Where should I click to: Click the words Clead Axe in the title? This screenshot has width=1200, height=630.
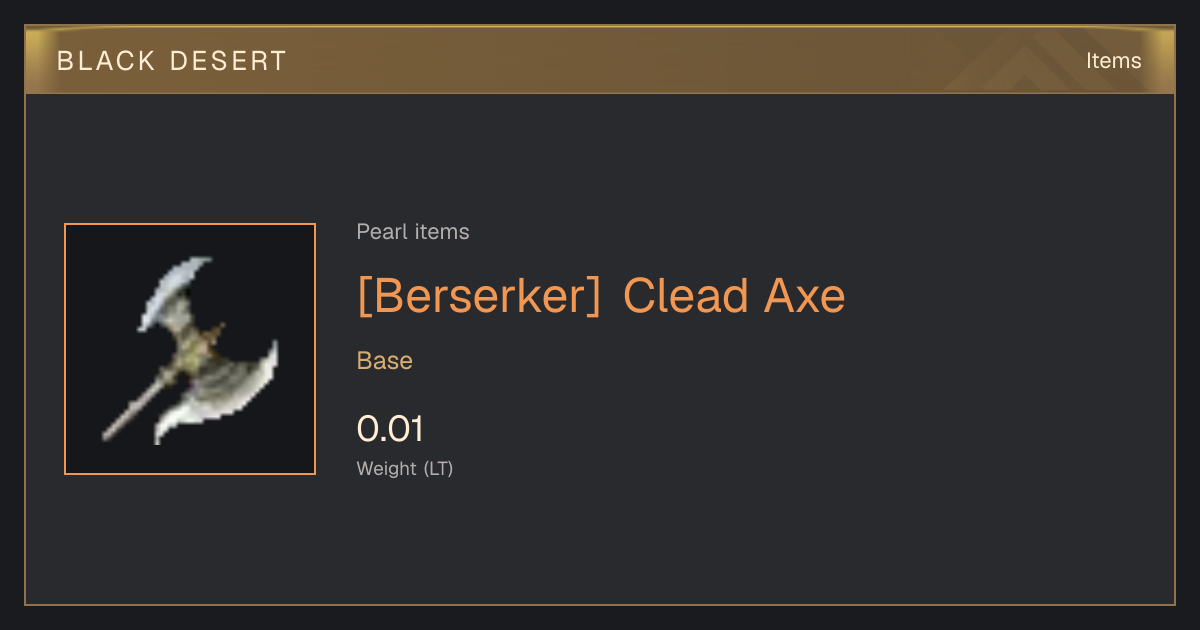[734, 297]
